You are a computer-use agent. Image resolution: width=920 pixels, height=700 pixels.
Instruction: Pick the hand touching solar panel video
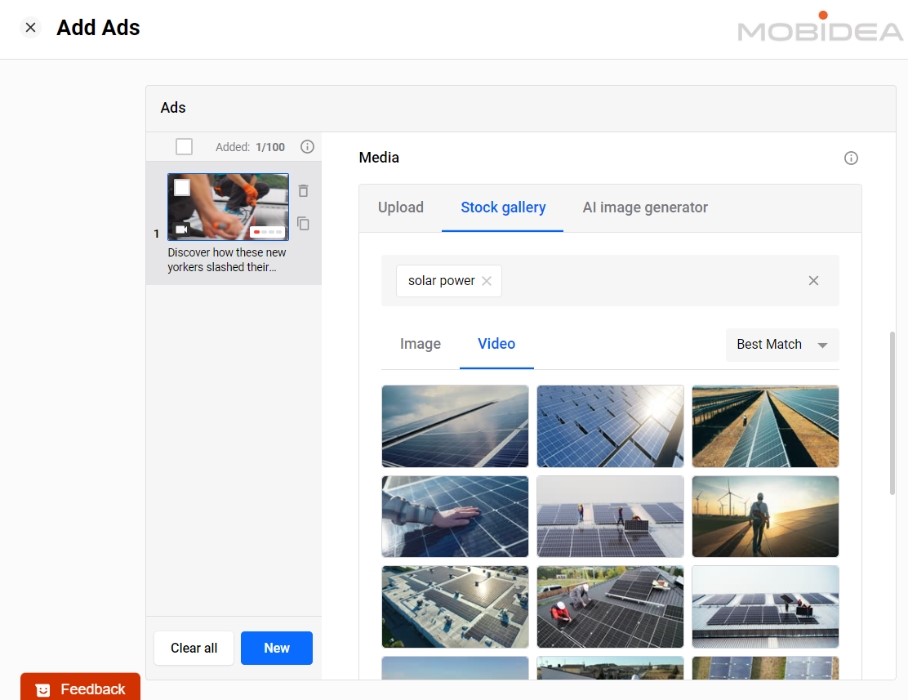(455, 516)
